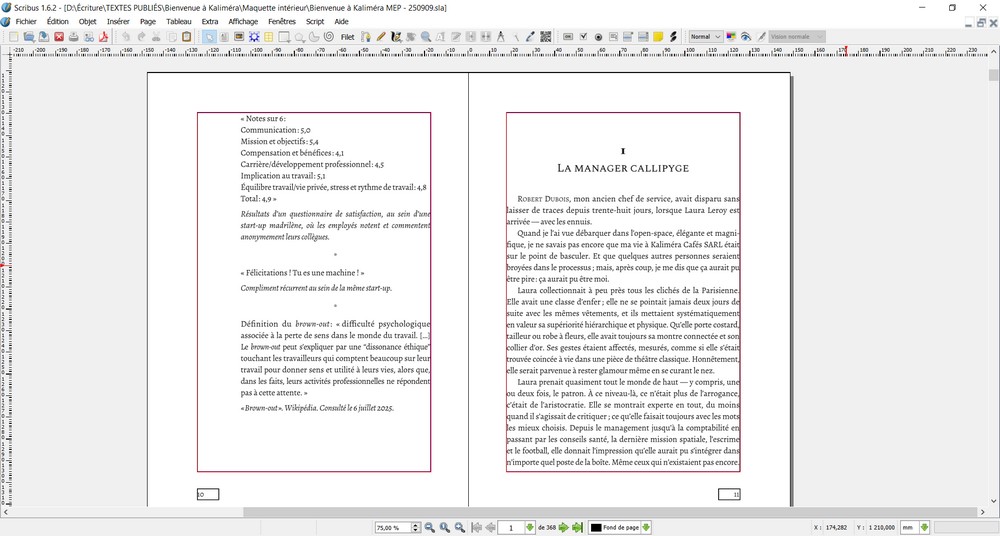The height and width of the screenshot is (536, 1000).
Task: Close the document with red X icon
Action: (x=59, y=36)
